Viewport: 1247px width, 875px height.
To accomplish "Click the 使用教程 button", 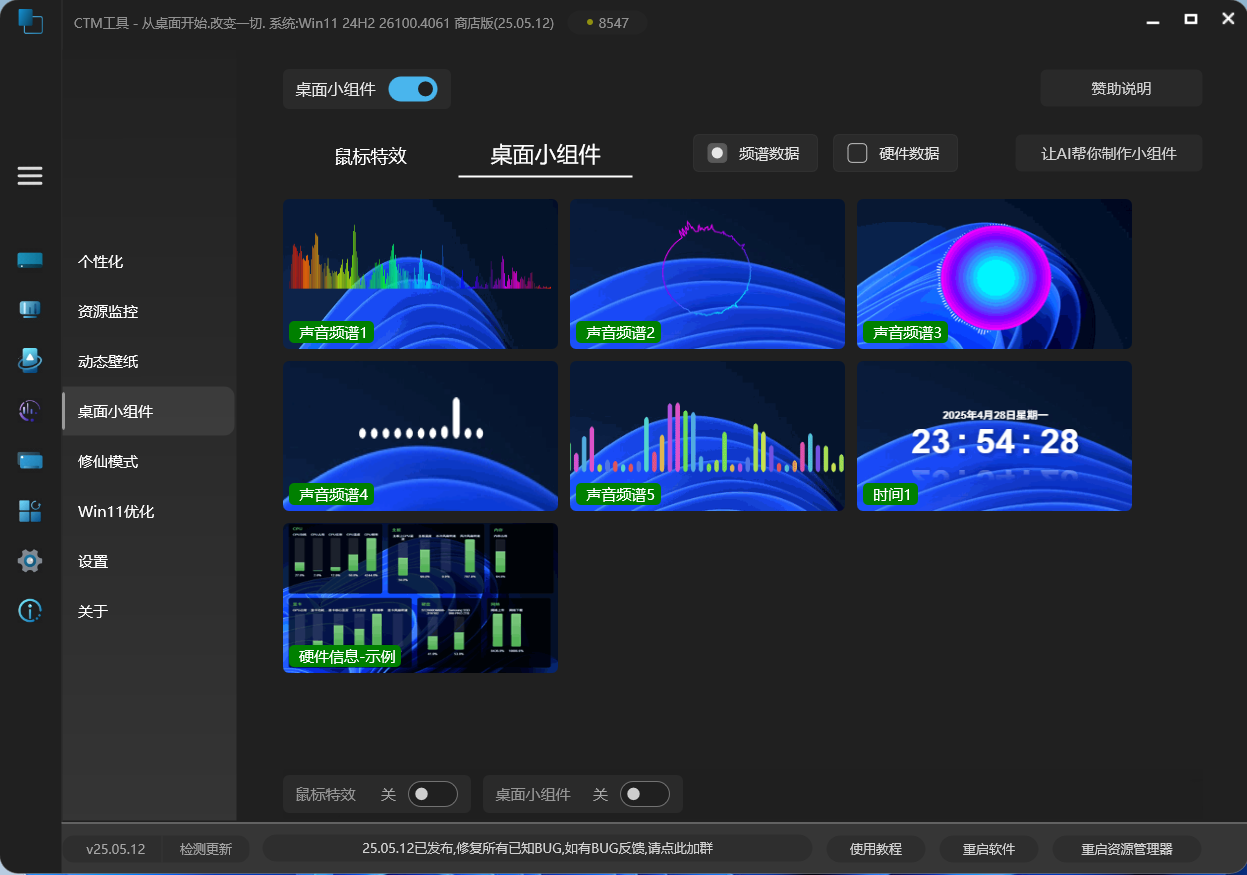I will click(876, 849).
